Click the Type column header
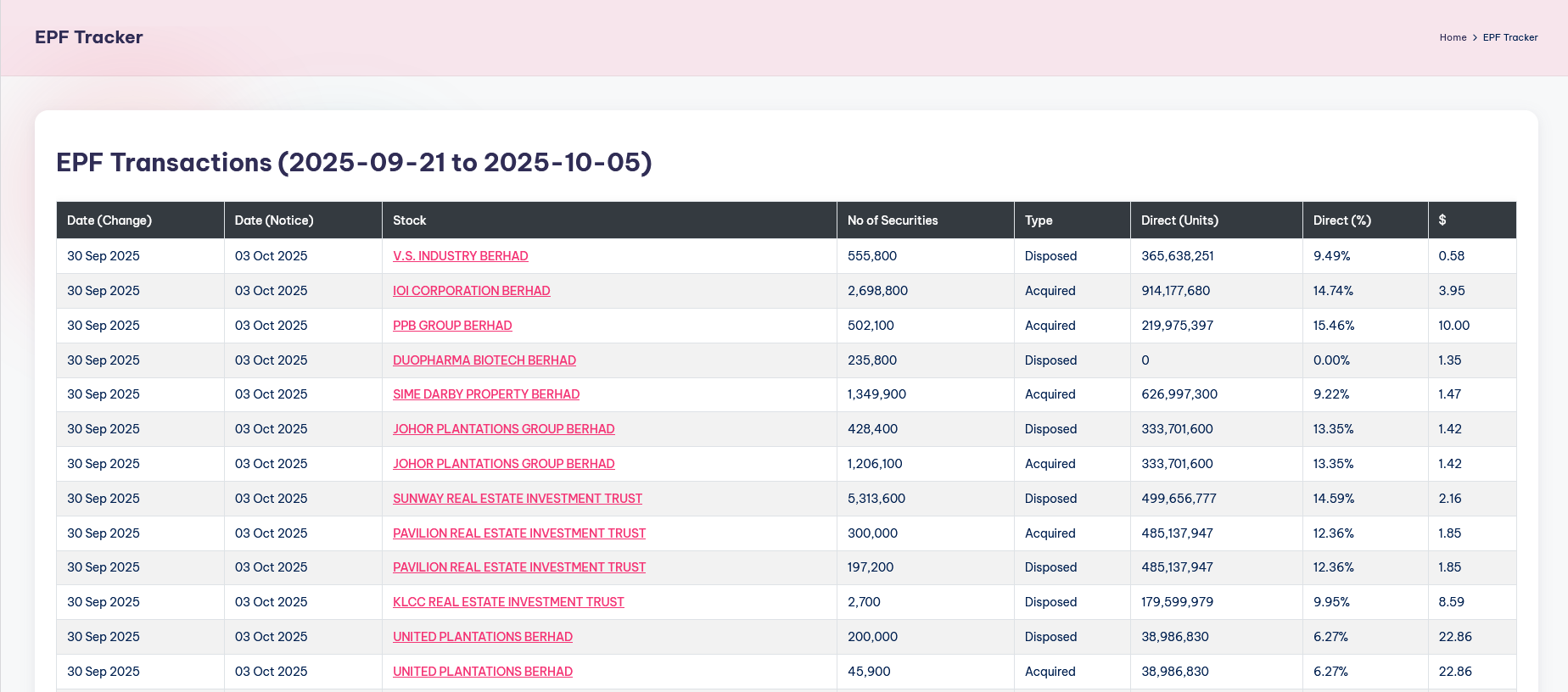 1039,220
